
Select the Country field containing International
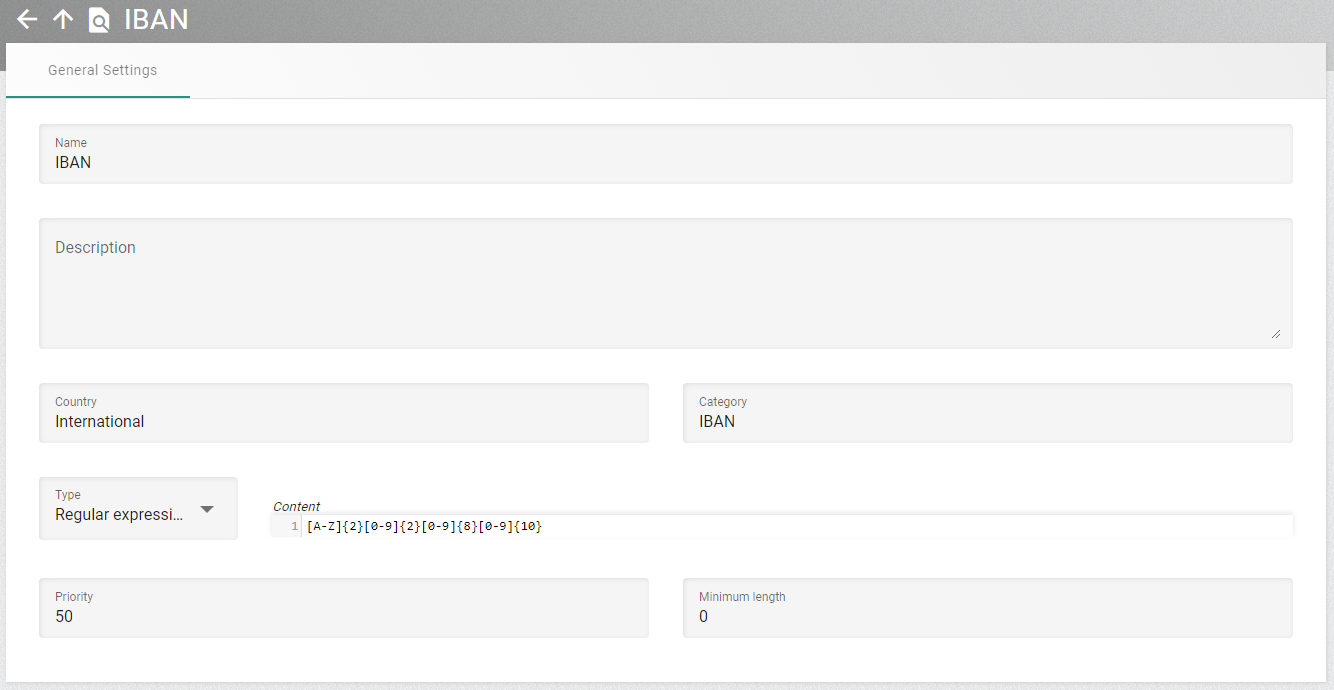click(x=343, y=421)
